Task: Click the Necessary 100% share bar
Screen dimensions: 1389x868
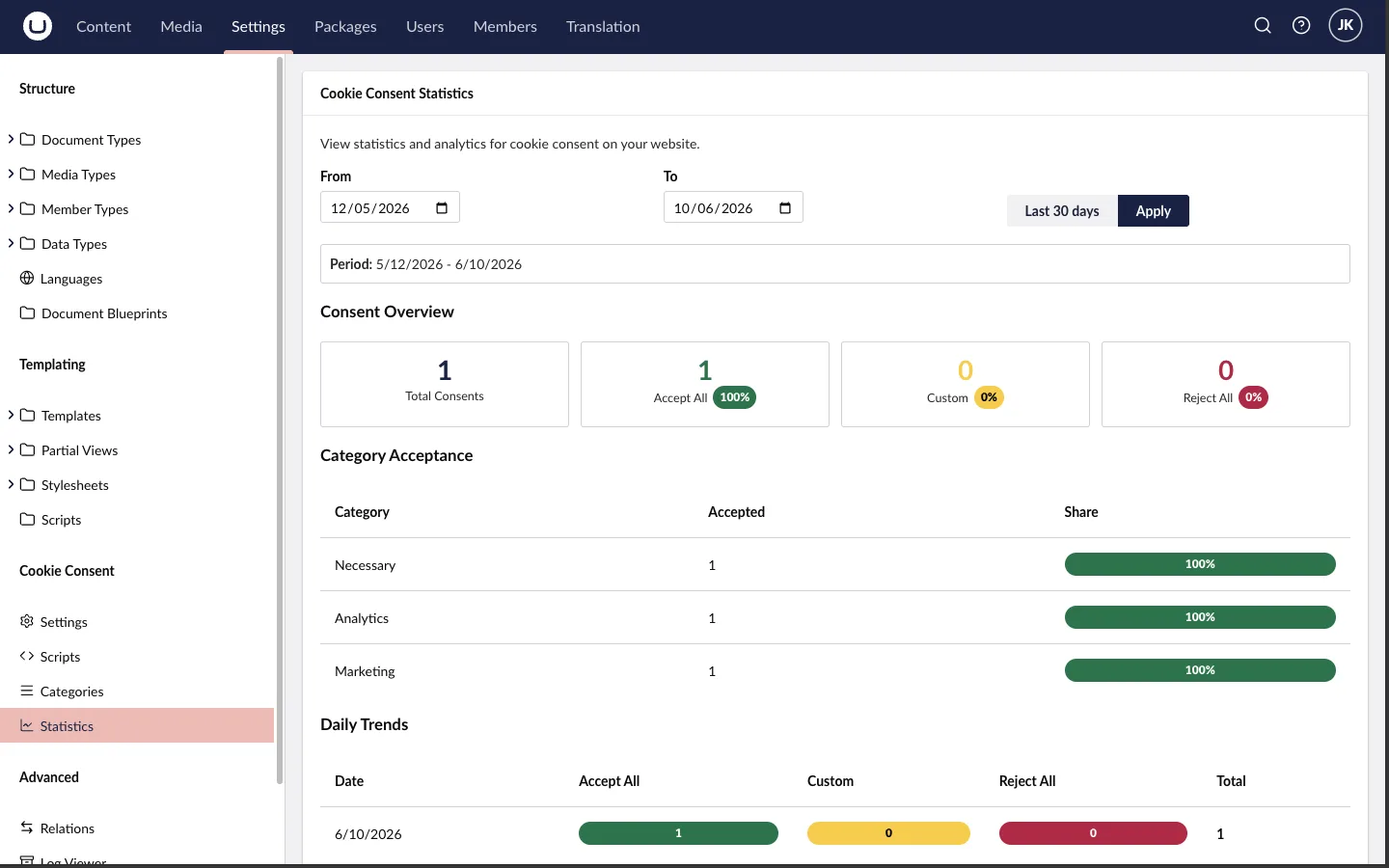Action: pyautogui.click(x=1200, y=564)
